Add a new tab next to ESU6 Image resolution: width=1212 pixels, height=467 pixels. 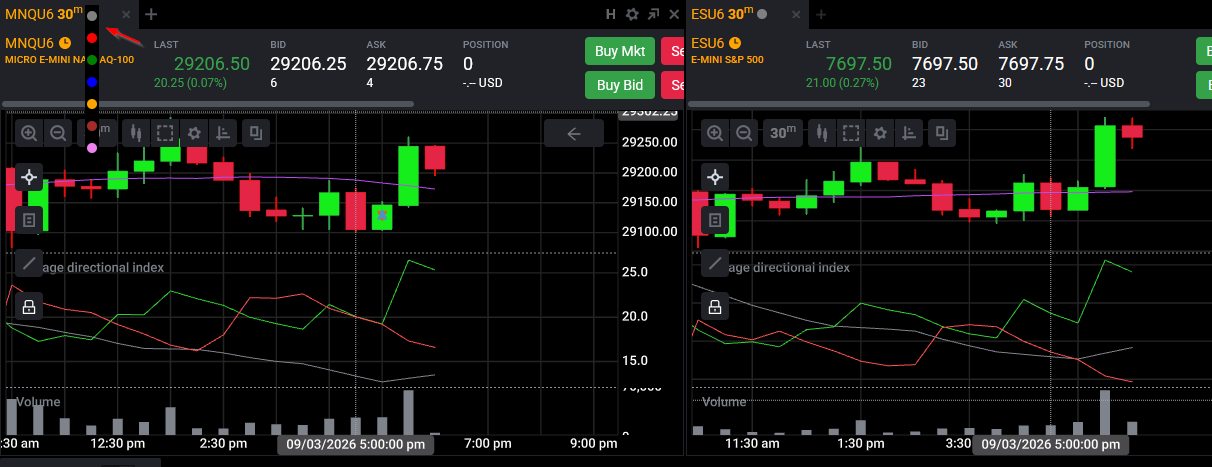(x=821, y=14)
